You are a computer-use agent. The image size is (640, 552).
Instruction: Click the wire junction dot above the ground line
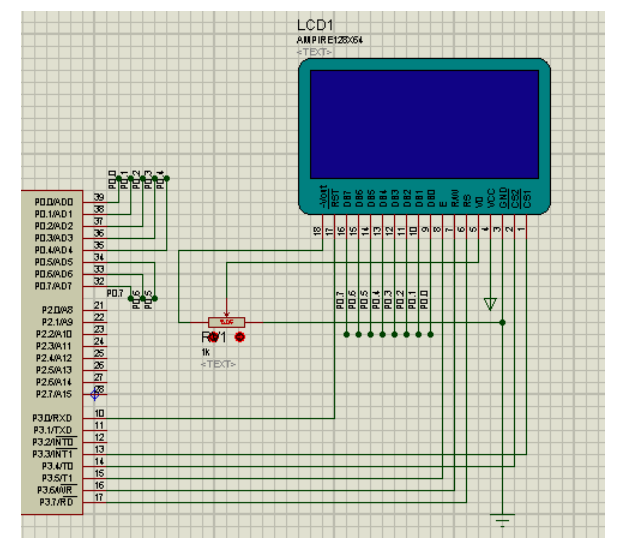[502, 323]
